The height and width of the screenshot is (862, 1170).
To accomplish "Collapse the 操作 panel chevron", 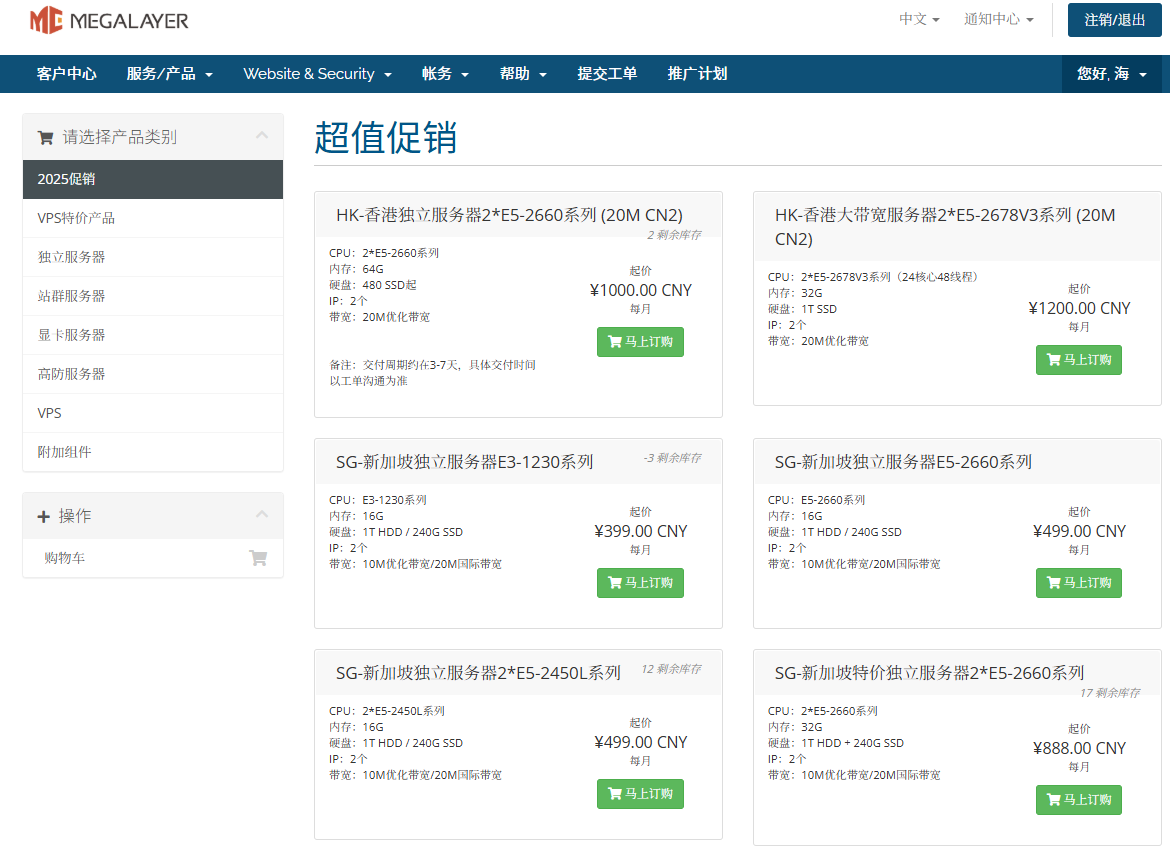I will pos(262,515).
